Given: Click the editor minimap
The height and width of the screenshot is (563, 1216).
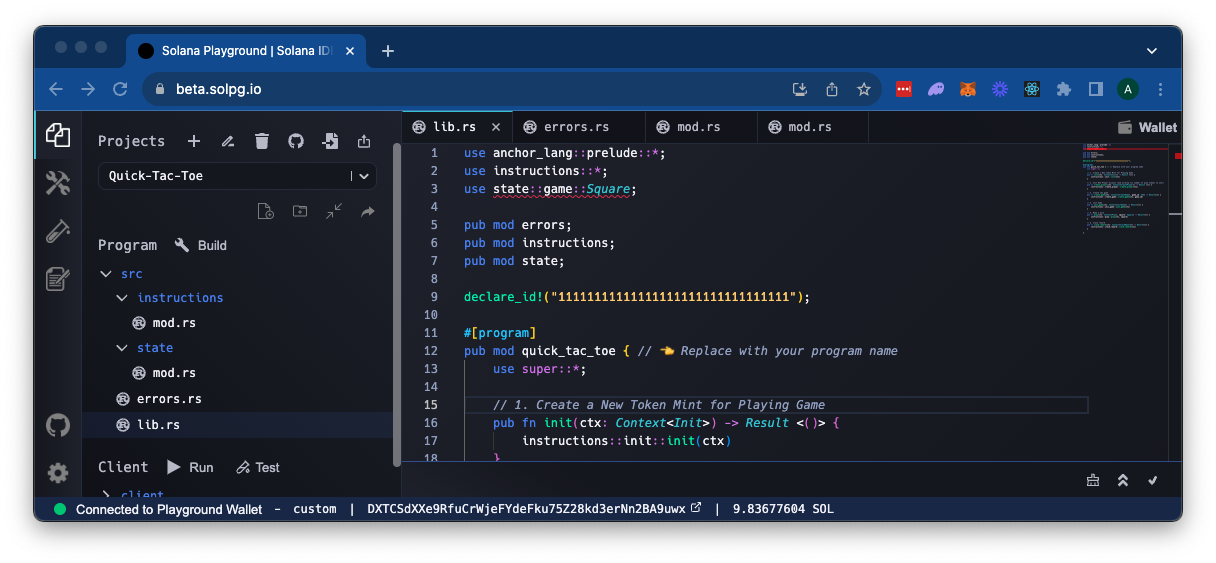Looking at the screenshot, I should click(1126, 190).
